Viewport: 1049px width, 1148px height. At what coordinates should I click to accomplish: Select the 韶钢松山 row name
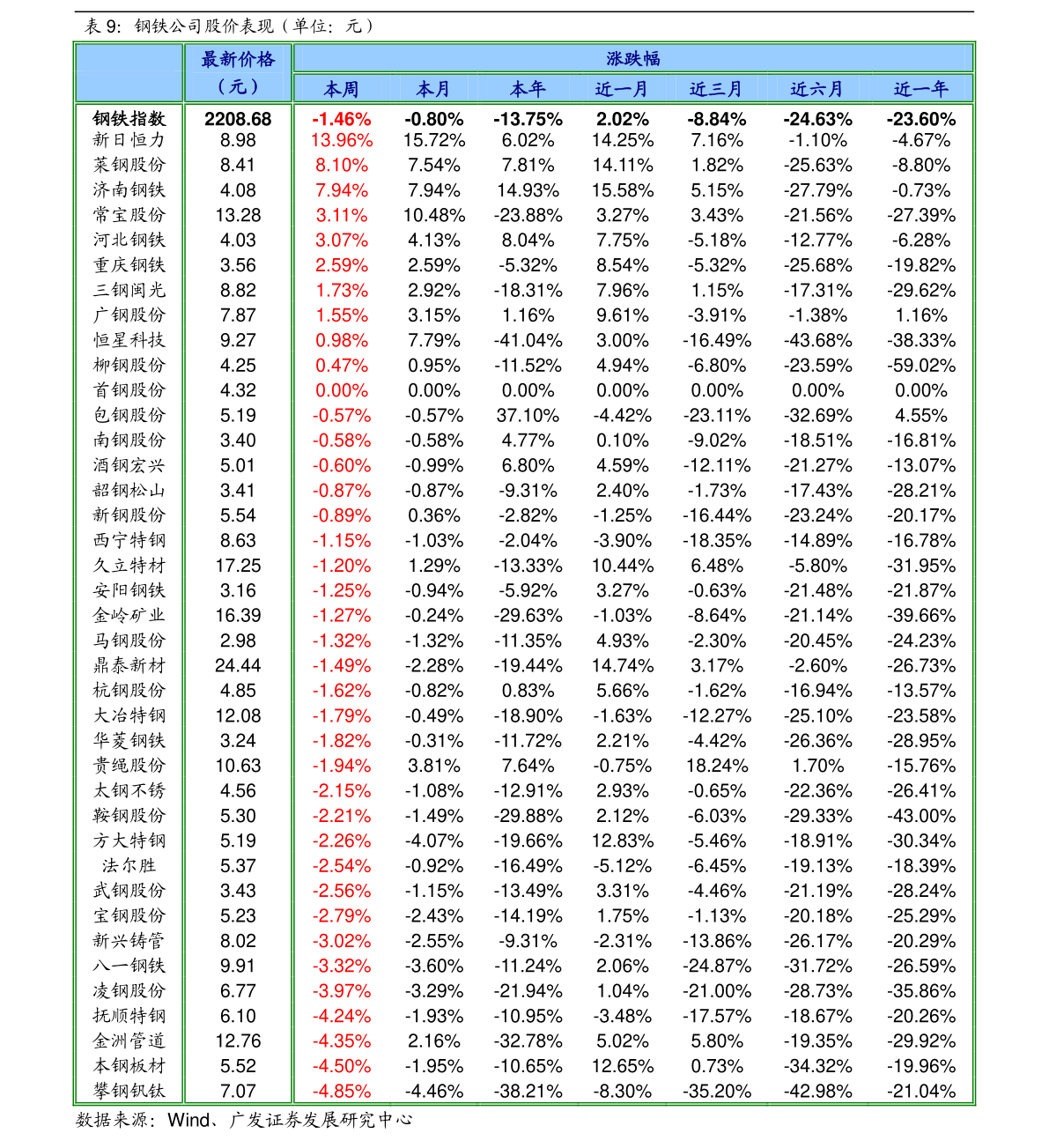pyautogui.click(x=129, y=490)
